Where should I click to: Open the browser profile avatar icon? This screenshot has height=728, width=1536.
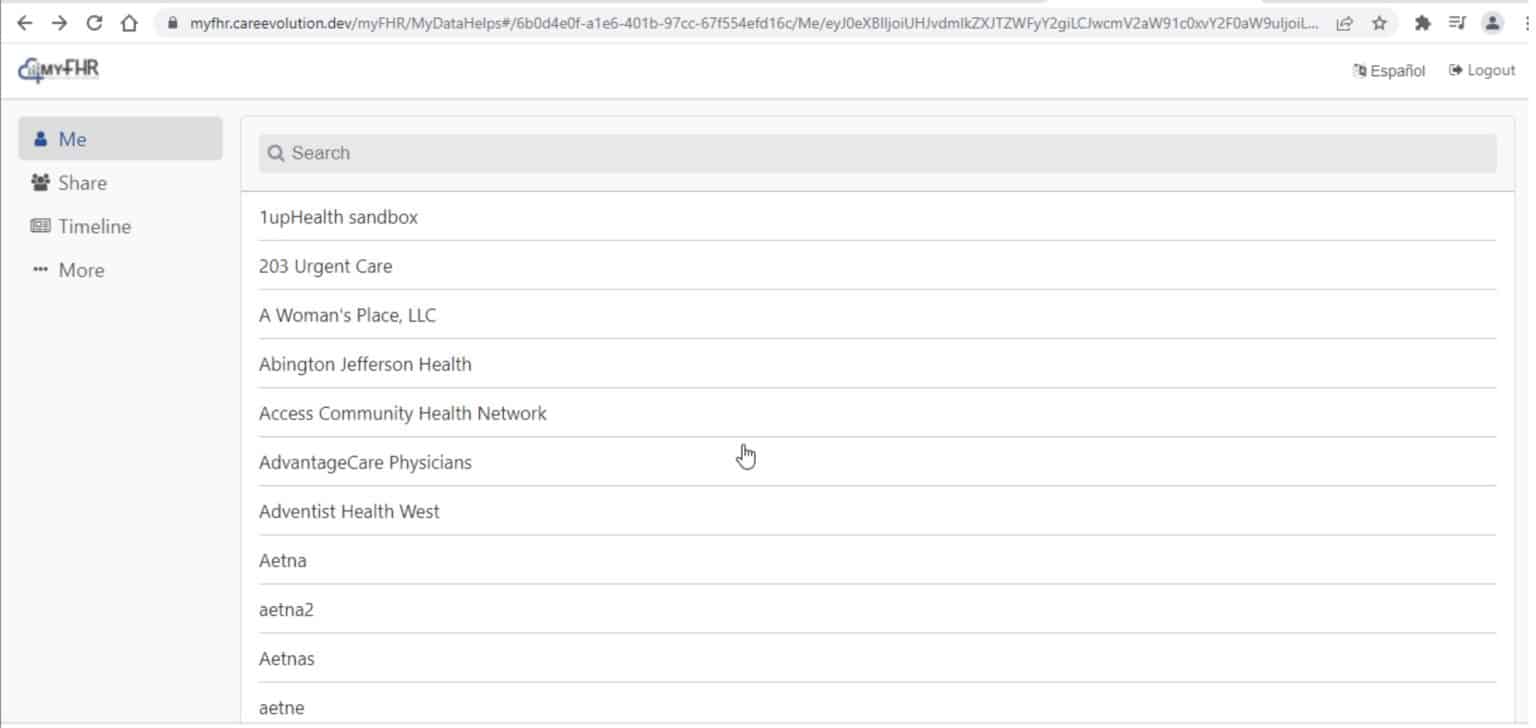pyautogui.click(x=1492, y=23)
